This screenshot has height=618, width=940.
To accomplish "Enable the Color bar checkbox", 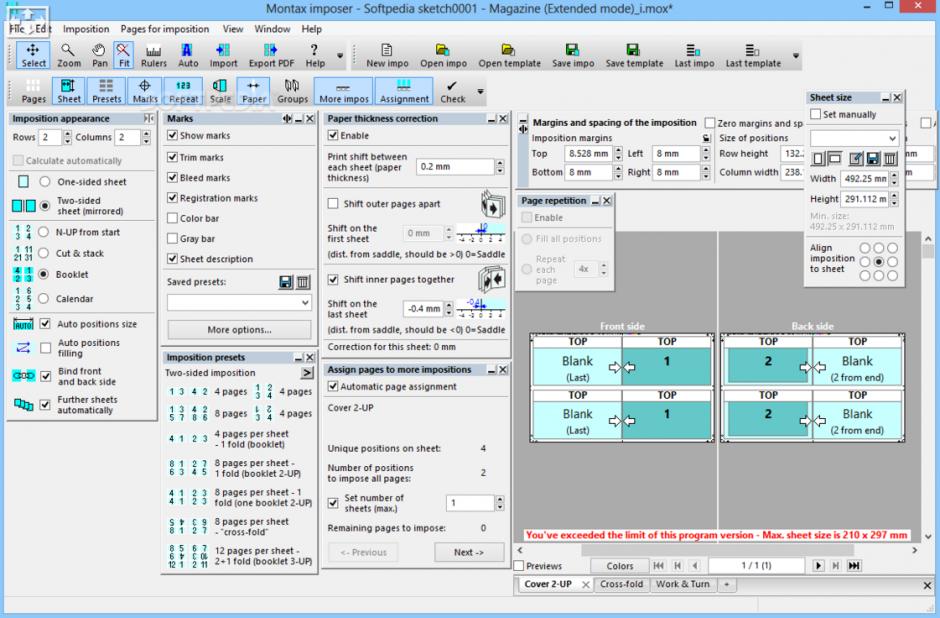I will pos(173,218).
